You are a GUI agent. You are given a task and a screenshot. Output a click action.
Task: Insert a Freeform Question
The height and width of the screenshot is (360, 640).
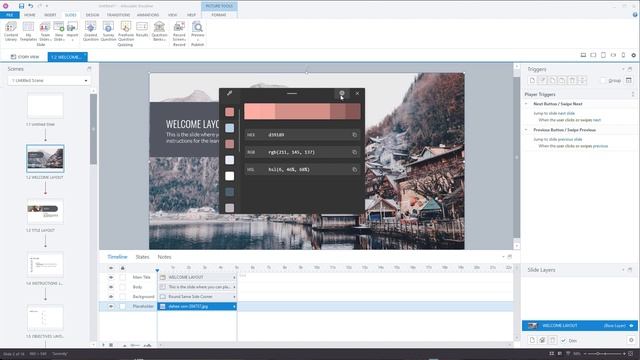[x=126, y=31]
